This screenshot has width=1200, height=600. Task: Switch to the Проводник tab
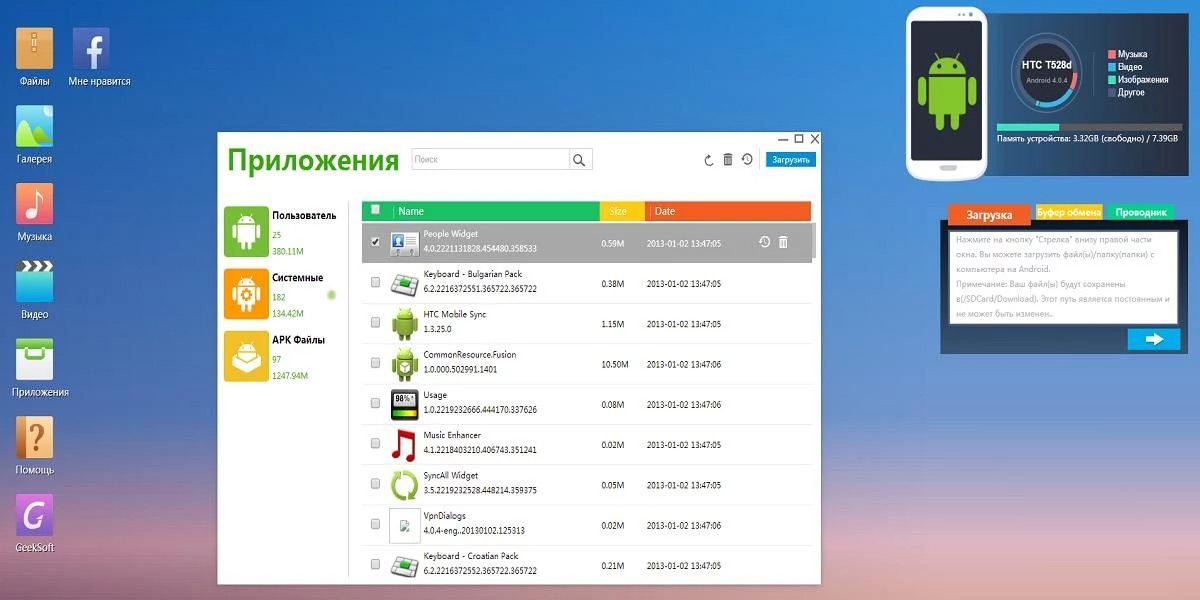coord(1141,212)
